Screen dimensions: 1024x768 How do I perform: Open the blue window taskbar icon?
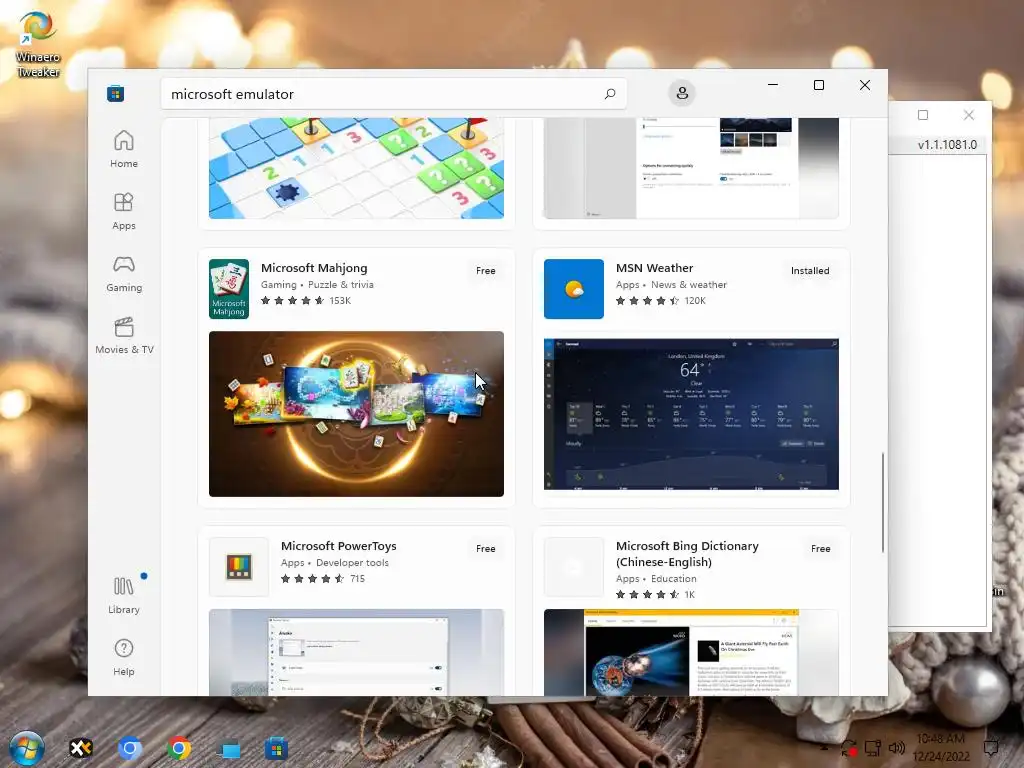[228, 750]
